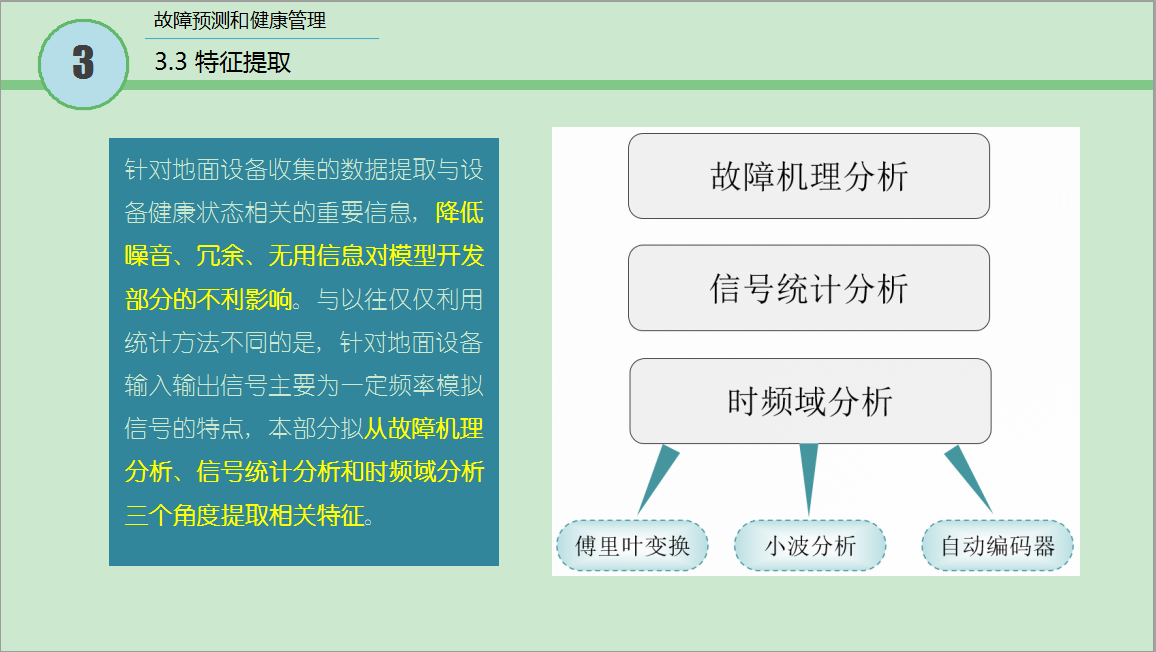
Task: Click the line 统计方法不同的是，针对地面设备
Action: pyautogui.click(x=304, y=342)
